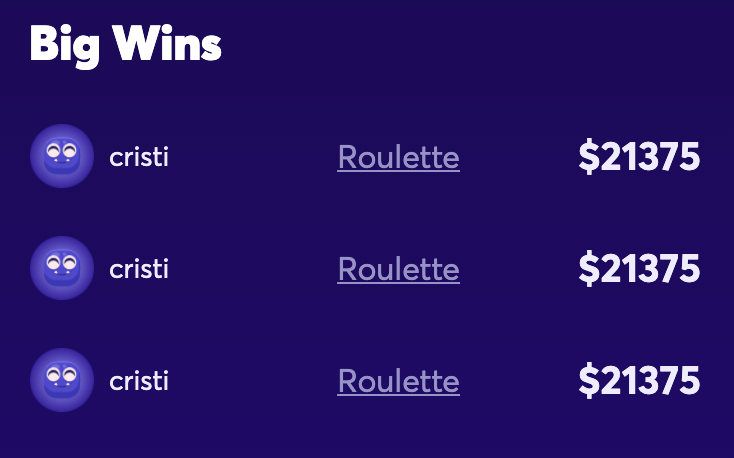Click the top $21375 win amount
The height and width of the screenshot is (458, 734).
click(x=639, y=157)
